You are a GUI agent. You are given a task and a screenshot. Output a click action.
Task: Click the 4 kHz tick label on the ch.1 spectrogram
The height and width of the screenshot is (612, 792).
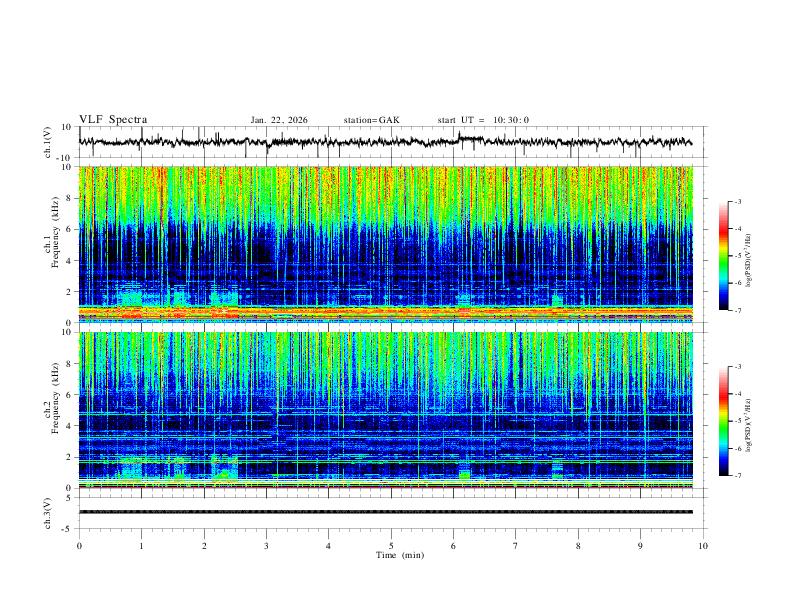coord(69,261)
